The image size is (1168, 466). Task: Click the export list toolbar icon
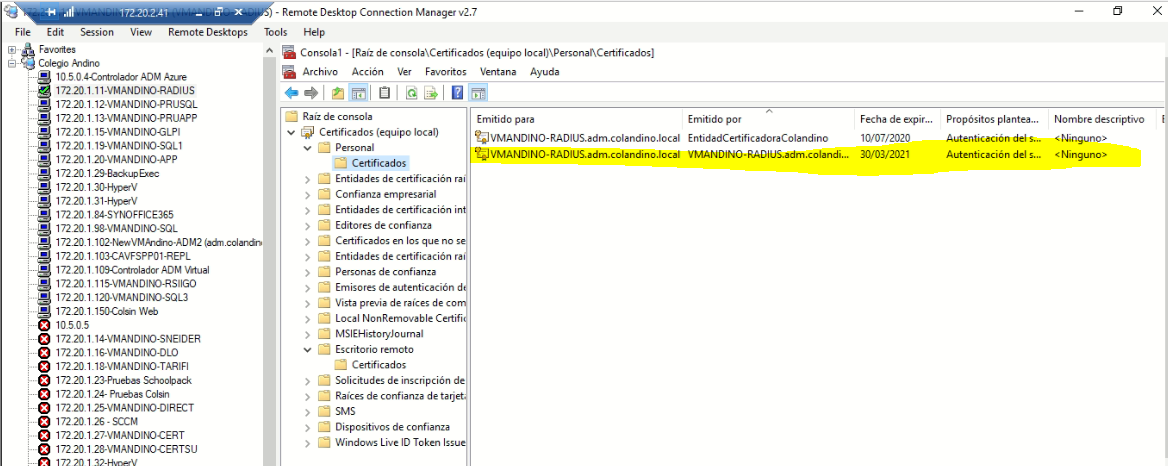click(431, 93)
